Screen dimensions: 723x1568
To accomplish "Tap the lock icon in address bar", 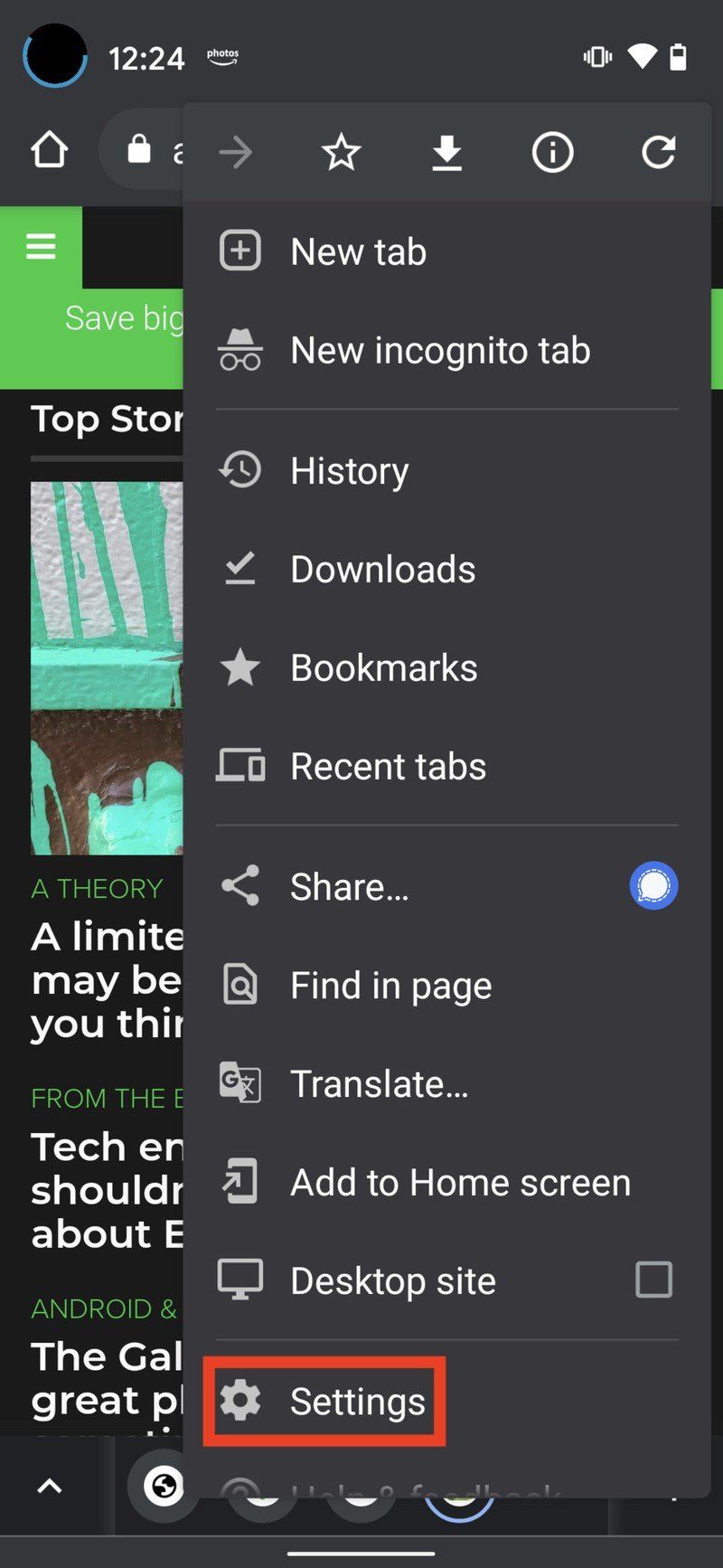I will (x=138, y=149).
